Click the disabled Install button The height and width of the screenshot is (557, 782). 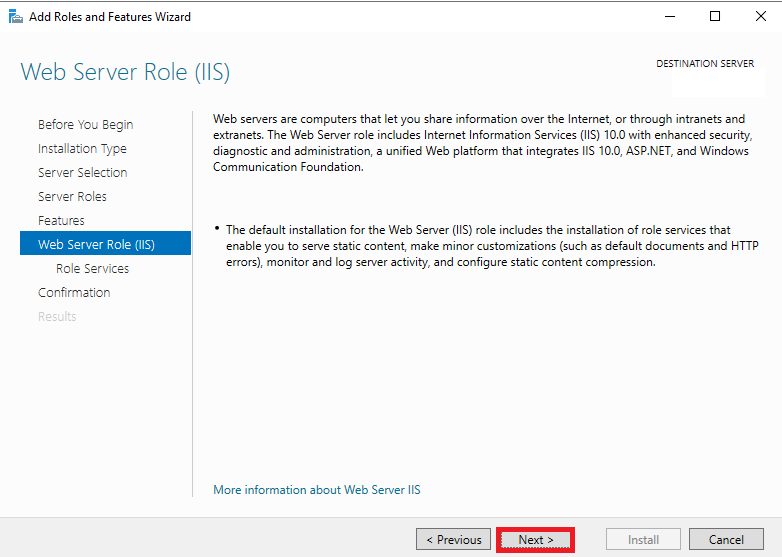point(643,540)
